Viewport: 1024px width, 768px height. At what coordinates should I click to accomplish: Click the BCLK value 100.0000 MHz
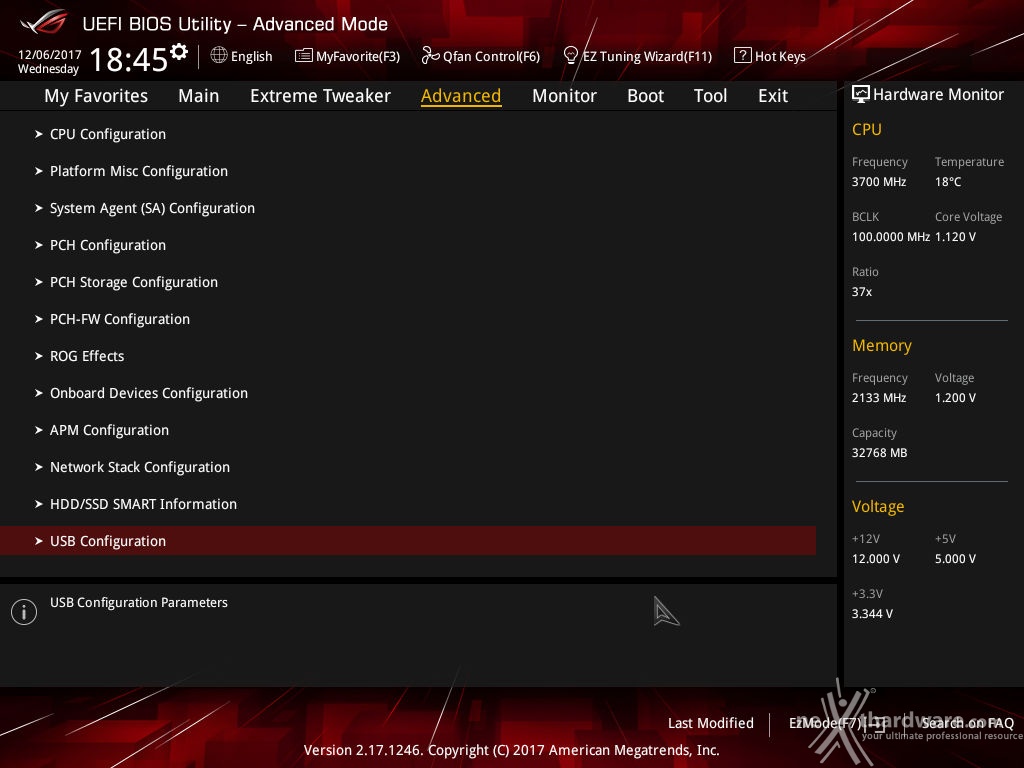(x=890, y=236)
